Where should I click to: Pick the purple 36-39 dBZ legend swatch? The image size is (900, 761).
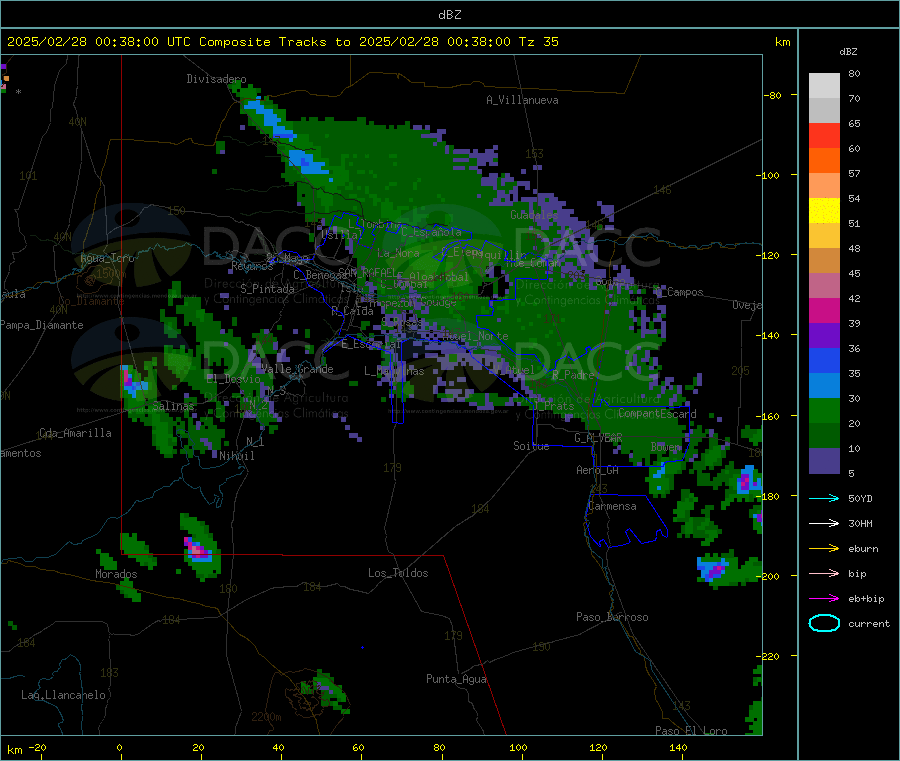[824, 336]
